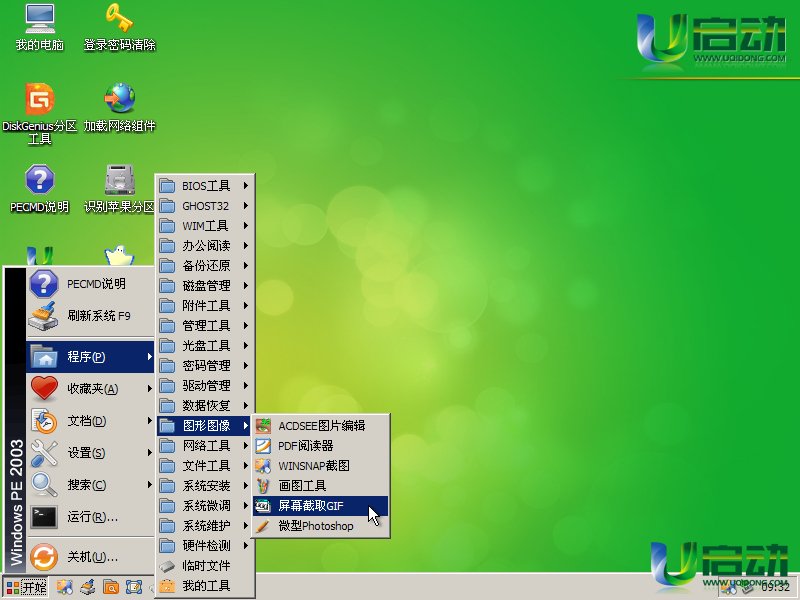The height and width of the screenshot is (600, 800).
Task: Open the 我的电脑 desktop icon
Action: click(x=40, y=27)
